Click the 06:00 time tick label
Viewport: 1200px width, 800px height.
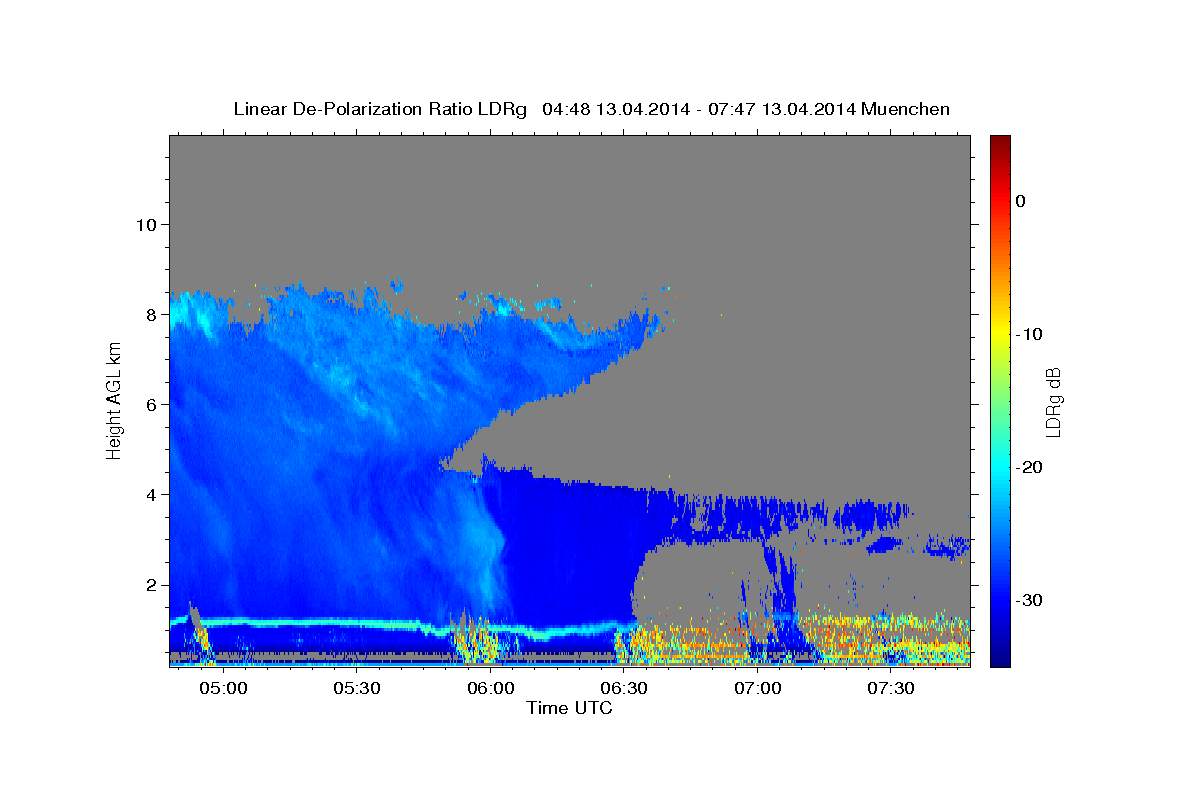491,689
